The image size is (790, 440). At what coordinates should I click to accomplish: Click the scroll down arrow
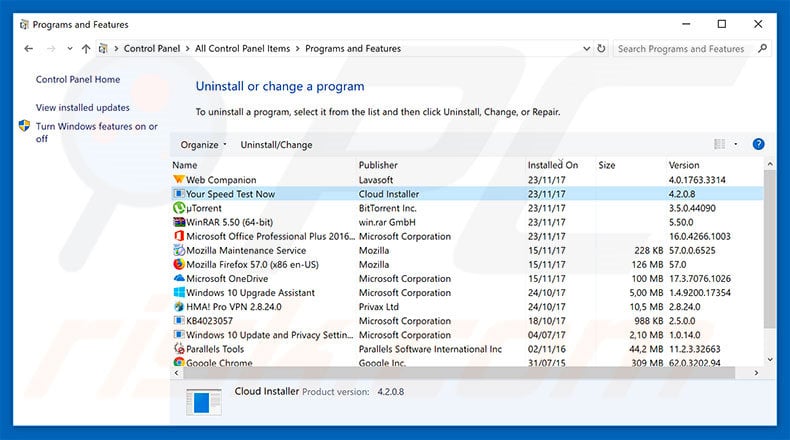point(769,359)
